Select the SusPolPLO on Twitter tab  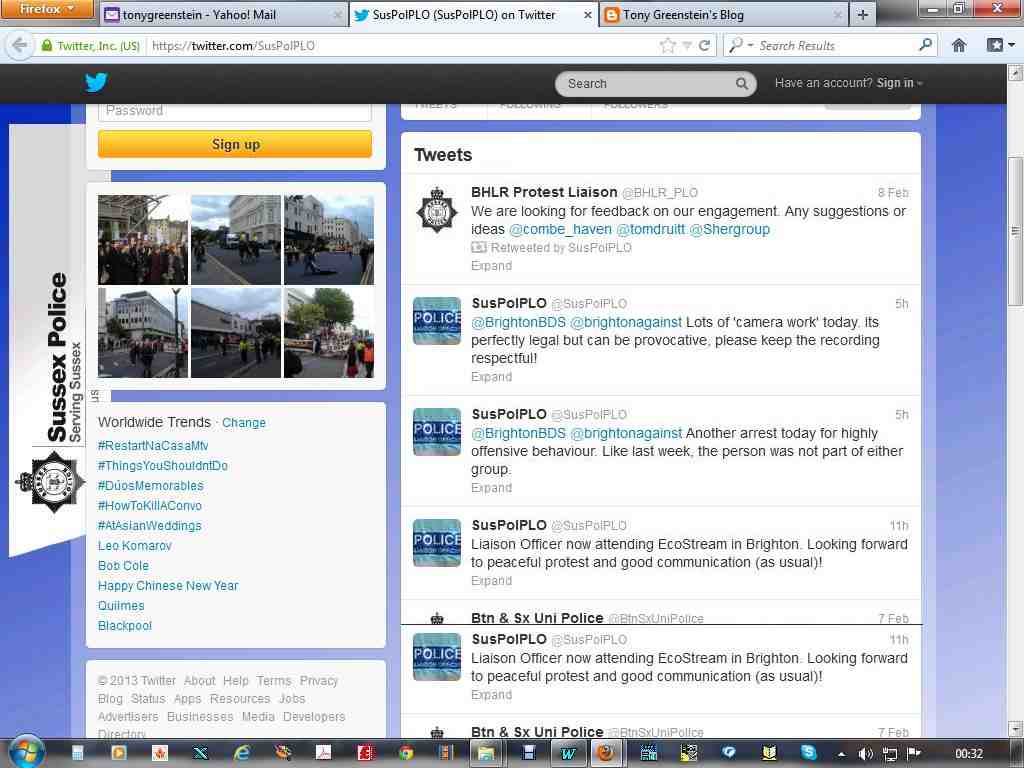473,14
